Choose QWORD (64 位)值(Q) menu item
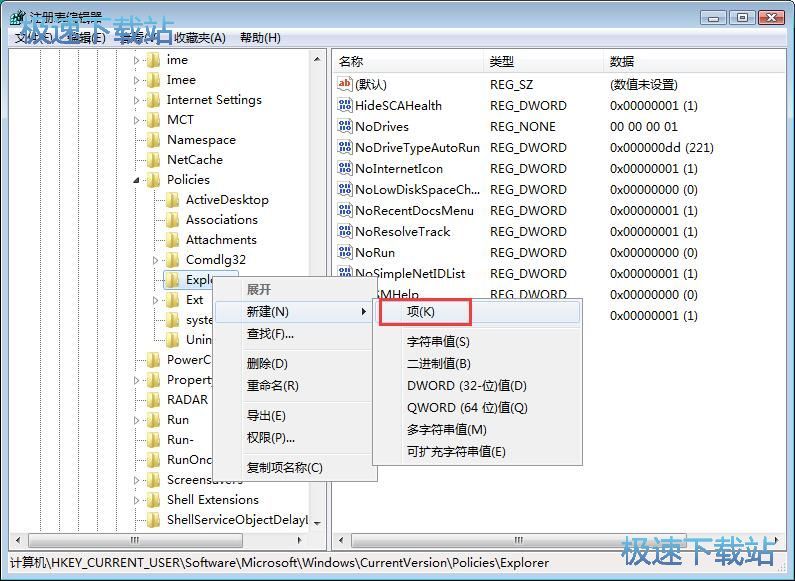Viewport: 795px width, 581px height. pos(479,408)
